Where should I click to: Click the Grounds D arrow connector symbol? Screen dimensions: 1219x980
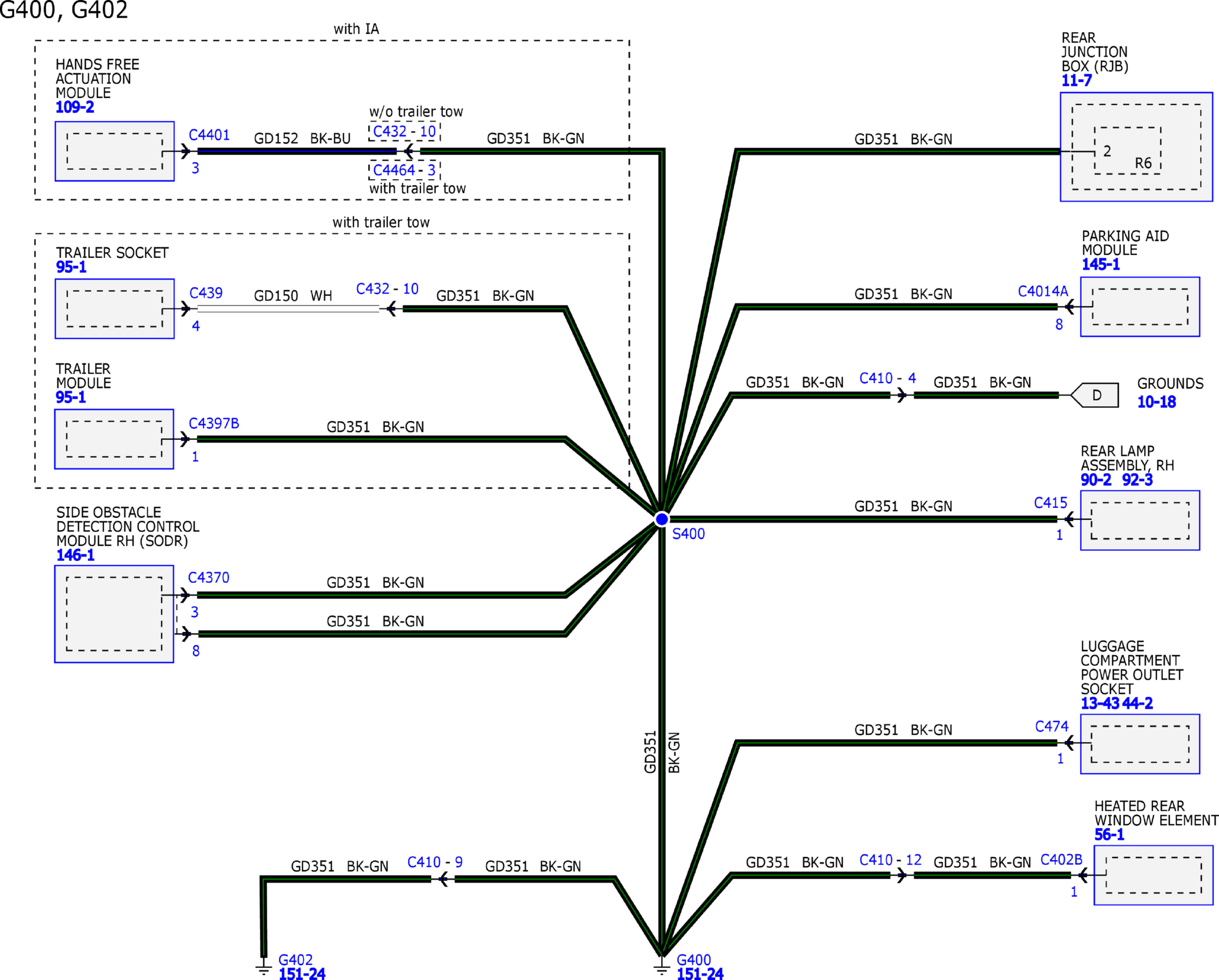pyautogui.click(x=1095, y=395)
